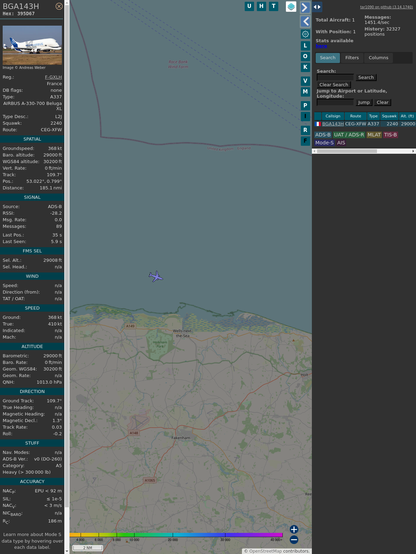The height and width of the screenshot is (554, 416).
Task: Zoom out with the minus button
Action: click(294, 540)
